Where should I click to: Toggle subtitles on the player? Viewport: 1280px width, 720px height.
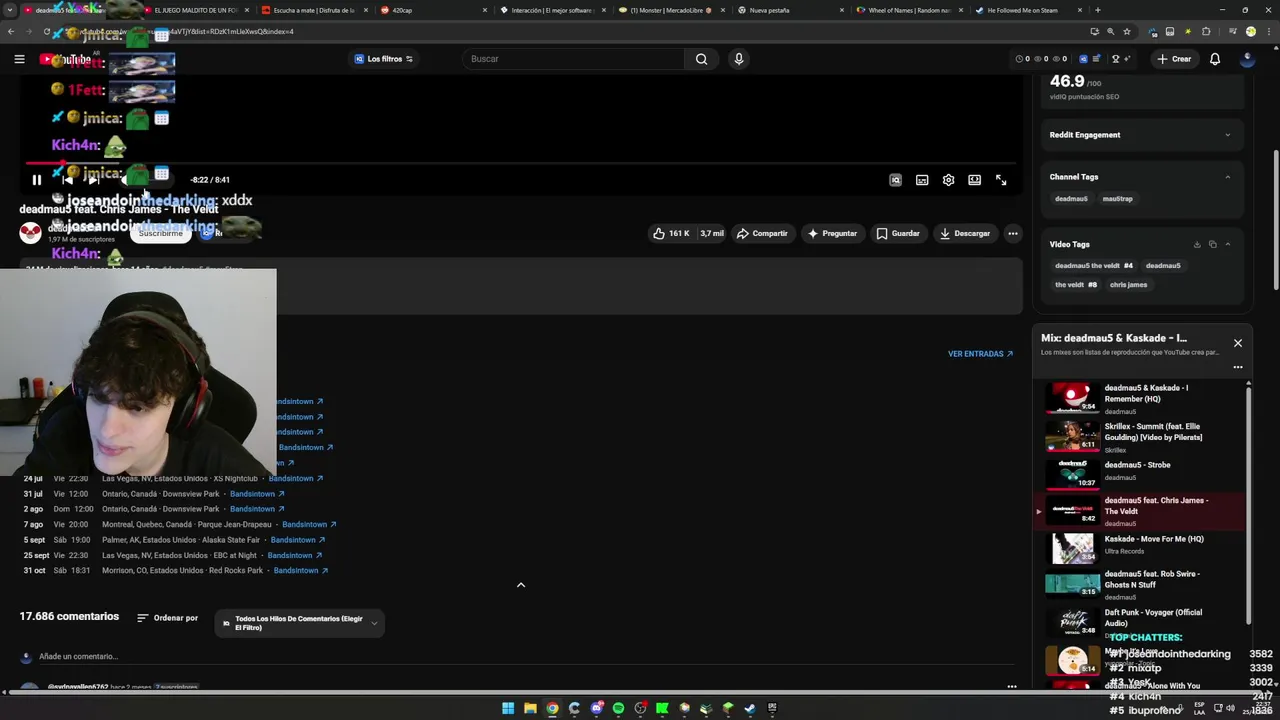922,180
